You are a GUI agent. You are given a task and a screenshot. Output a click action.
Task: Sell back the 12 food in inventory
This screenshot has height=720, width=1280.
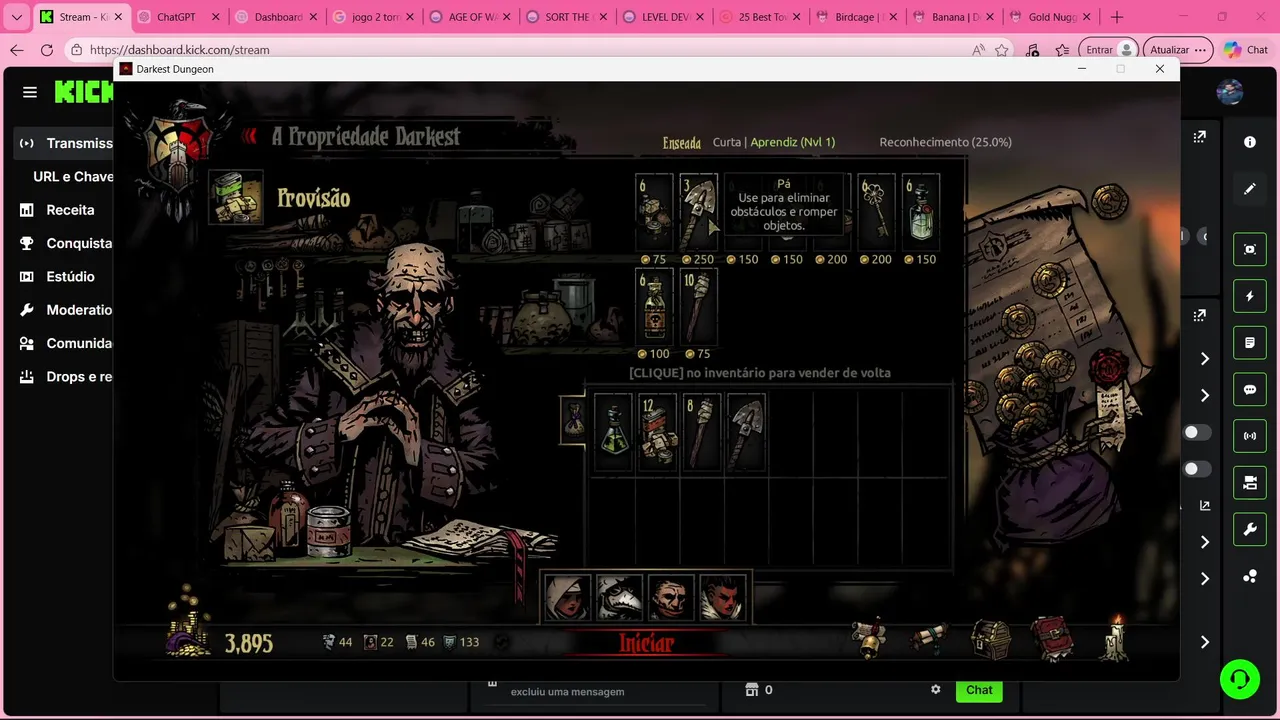pyautogui.click(x=657, y=432)
